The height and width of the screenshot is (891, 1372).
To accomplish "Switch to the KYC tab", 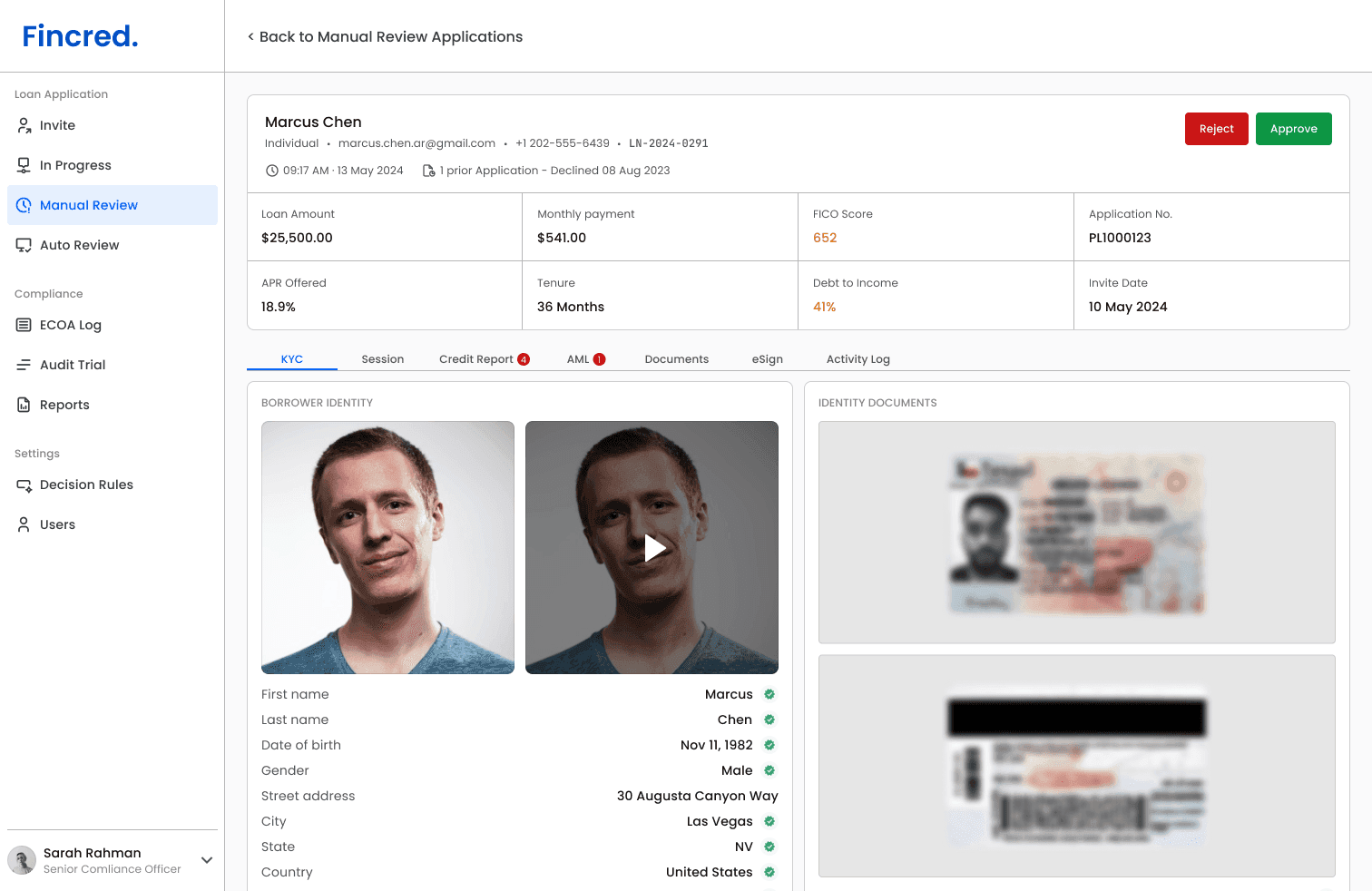I will [292, 359].
